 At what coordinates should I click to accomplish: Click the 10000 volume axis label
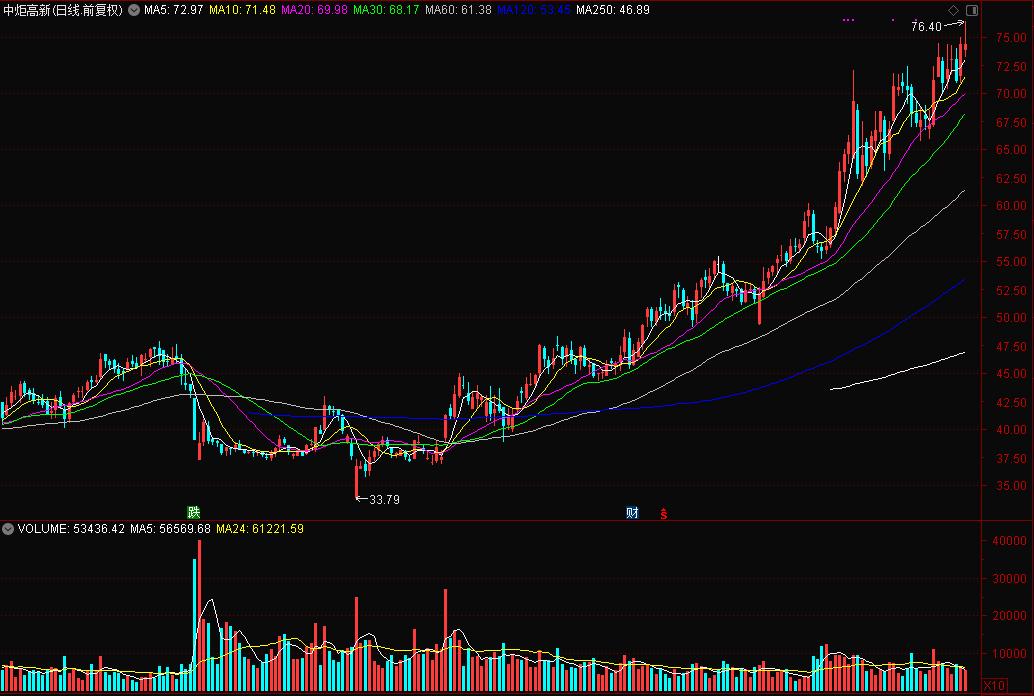point(1009,653)
